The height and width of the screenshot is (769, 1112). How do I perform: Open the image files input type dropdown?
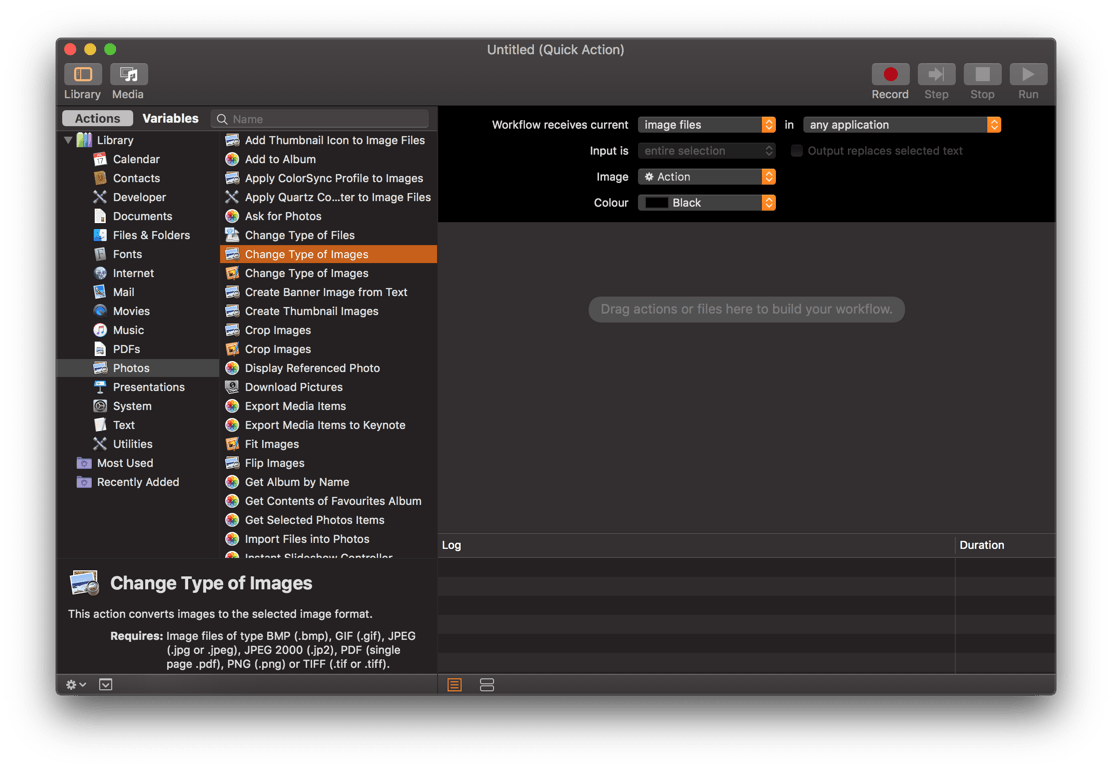[706, 125]
